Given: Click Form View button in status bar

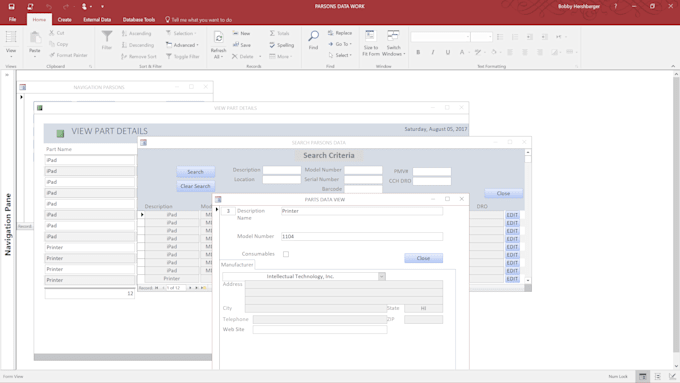Looking at the screenshot, I should 643,376.
